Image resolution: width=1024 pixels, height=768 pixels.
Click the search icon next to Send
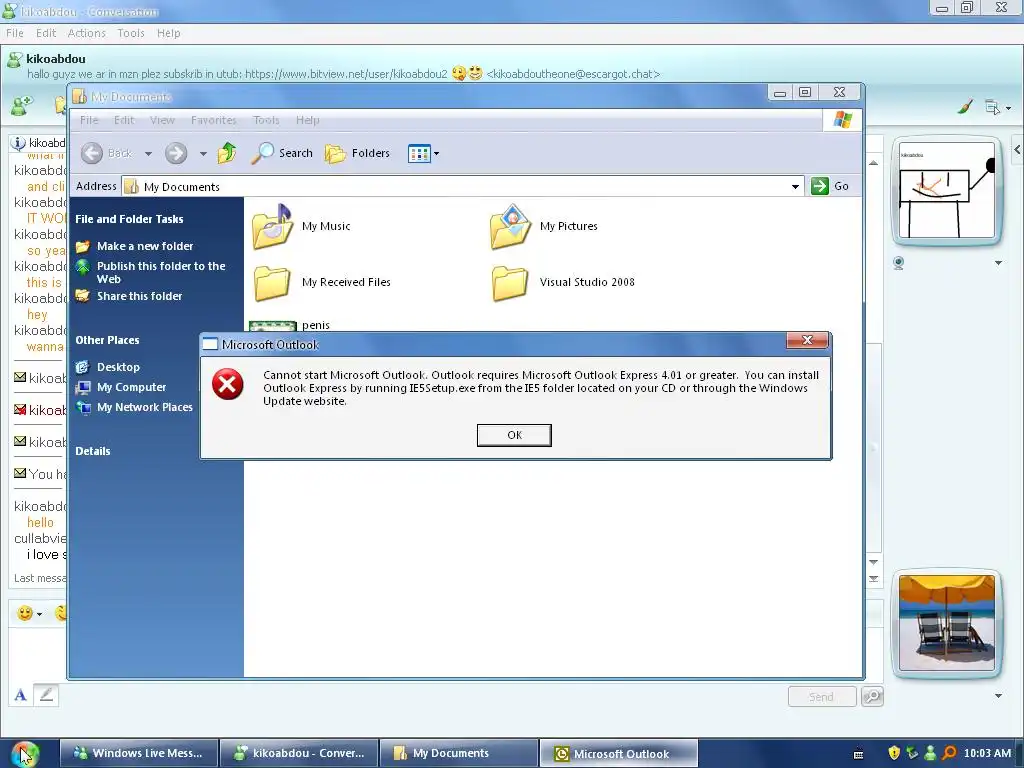coord(872,697)
